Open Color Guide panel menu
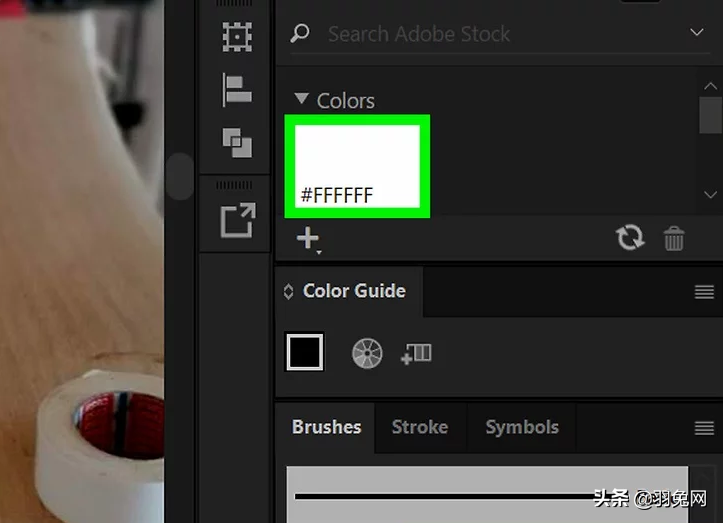Screen dimensions: 723x523 click(704, 292)
